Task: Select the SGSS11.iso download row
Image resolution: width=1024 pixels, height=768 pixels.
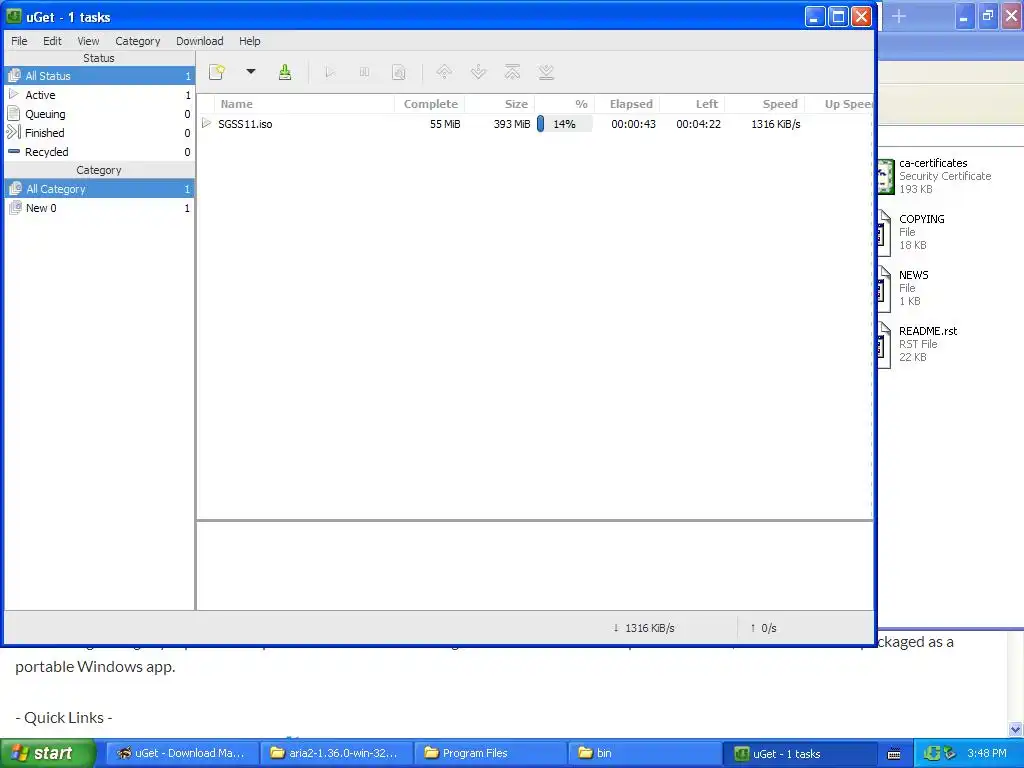Action: pos(535,123)
